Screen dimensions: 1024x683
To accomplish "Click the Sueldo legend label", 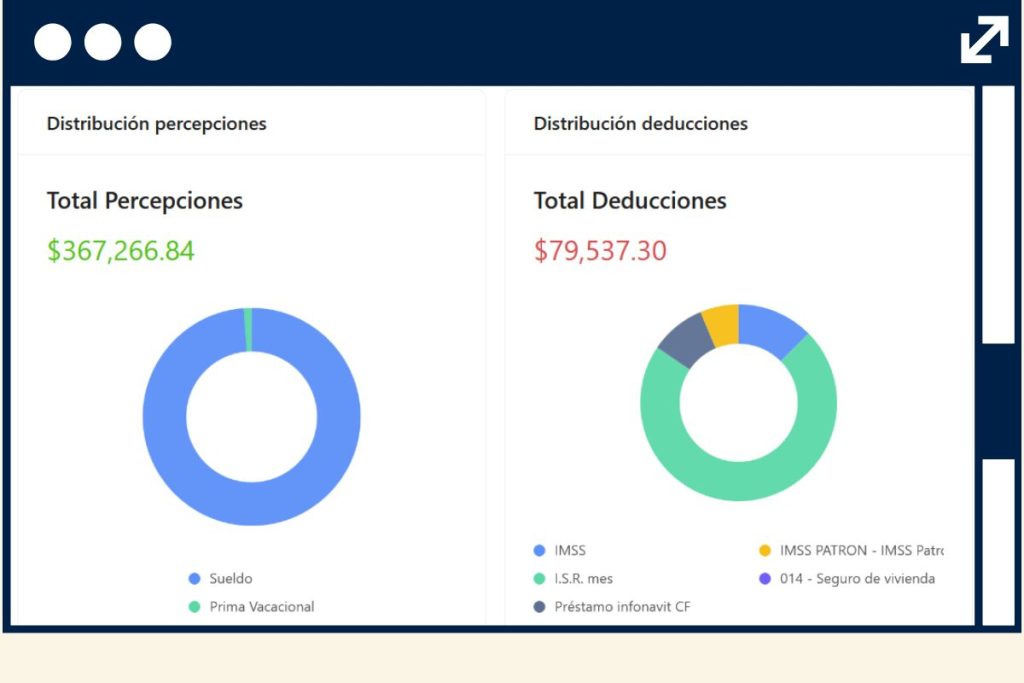I will click(232, 578).
